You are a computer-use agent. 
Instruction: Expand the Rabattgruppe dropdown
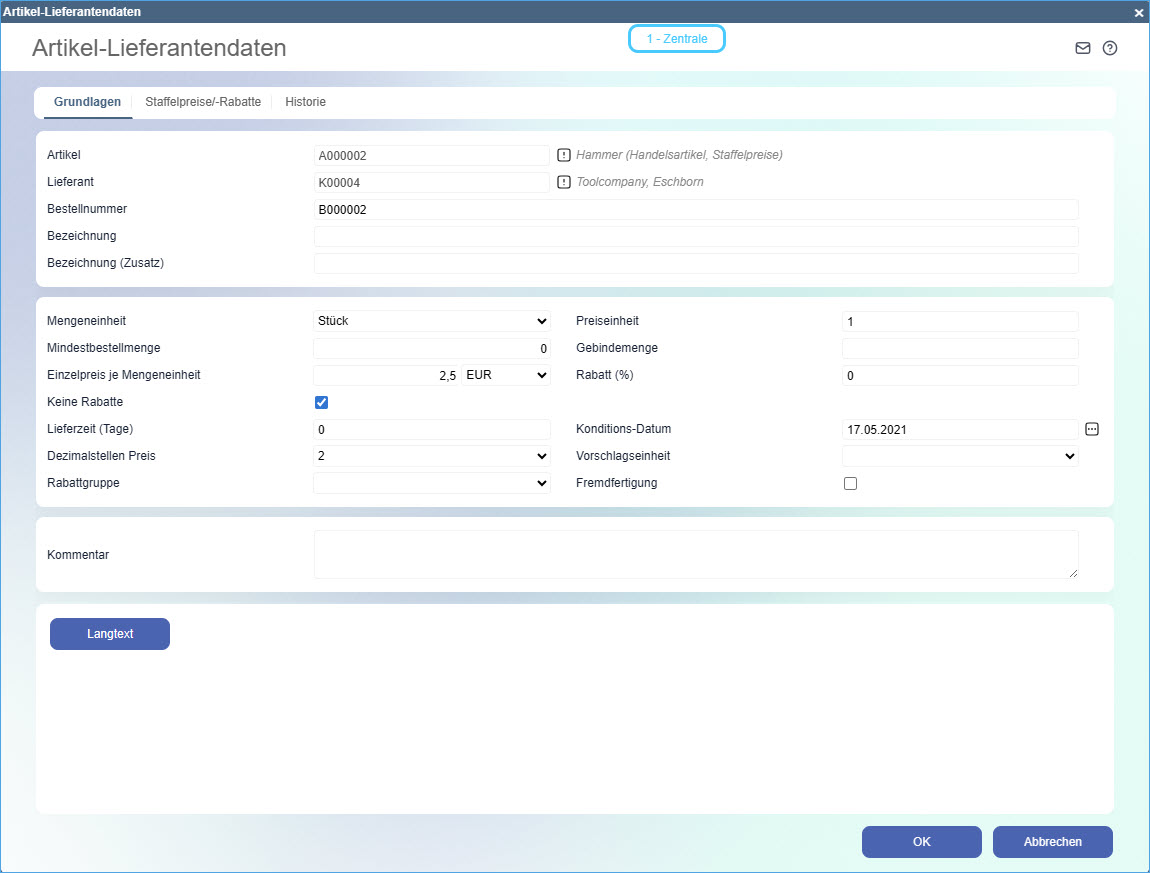[x=431, y=483]
